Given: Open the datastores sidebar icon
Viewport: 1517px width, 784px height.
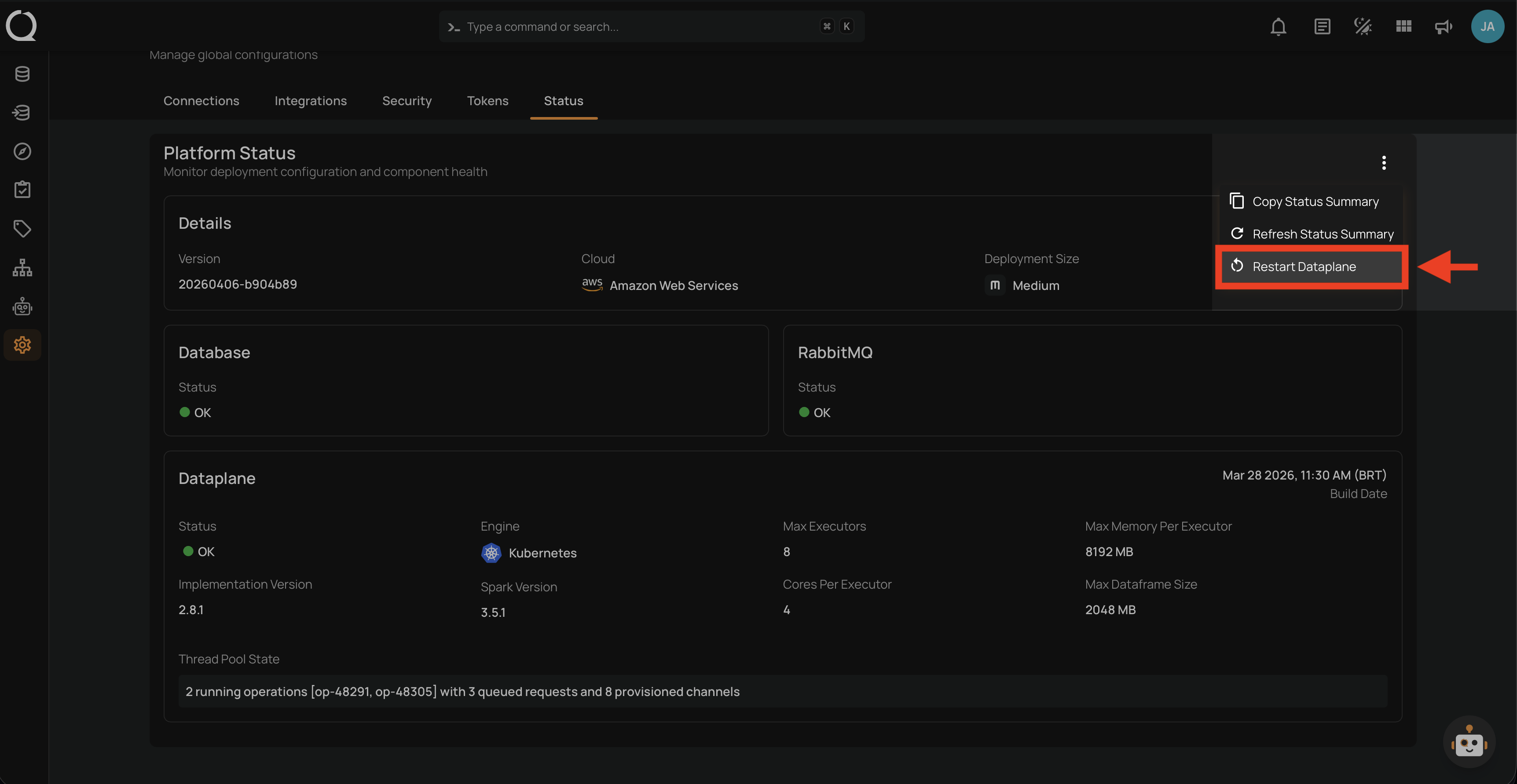Looking at the screenshot, I should pyautogui.click(x=22, y=74).
